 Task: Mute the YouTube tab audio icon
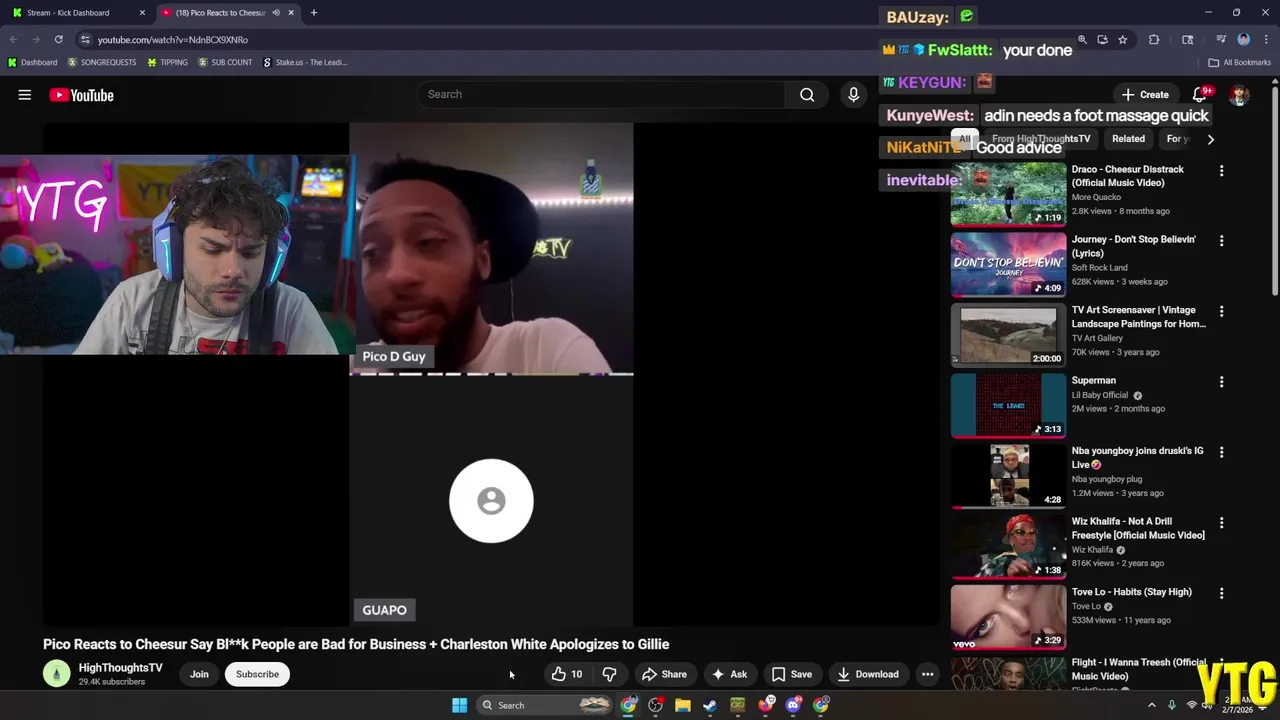pos(276,13)
